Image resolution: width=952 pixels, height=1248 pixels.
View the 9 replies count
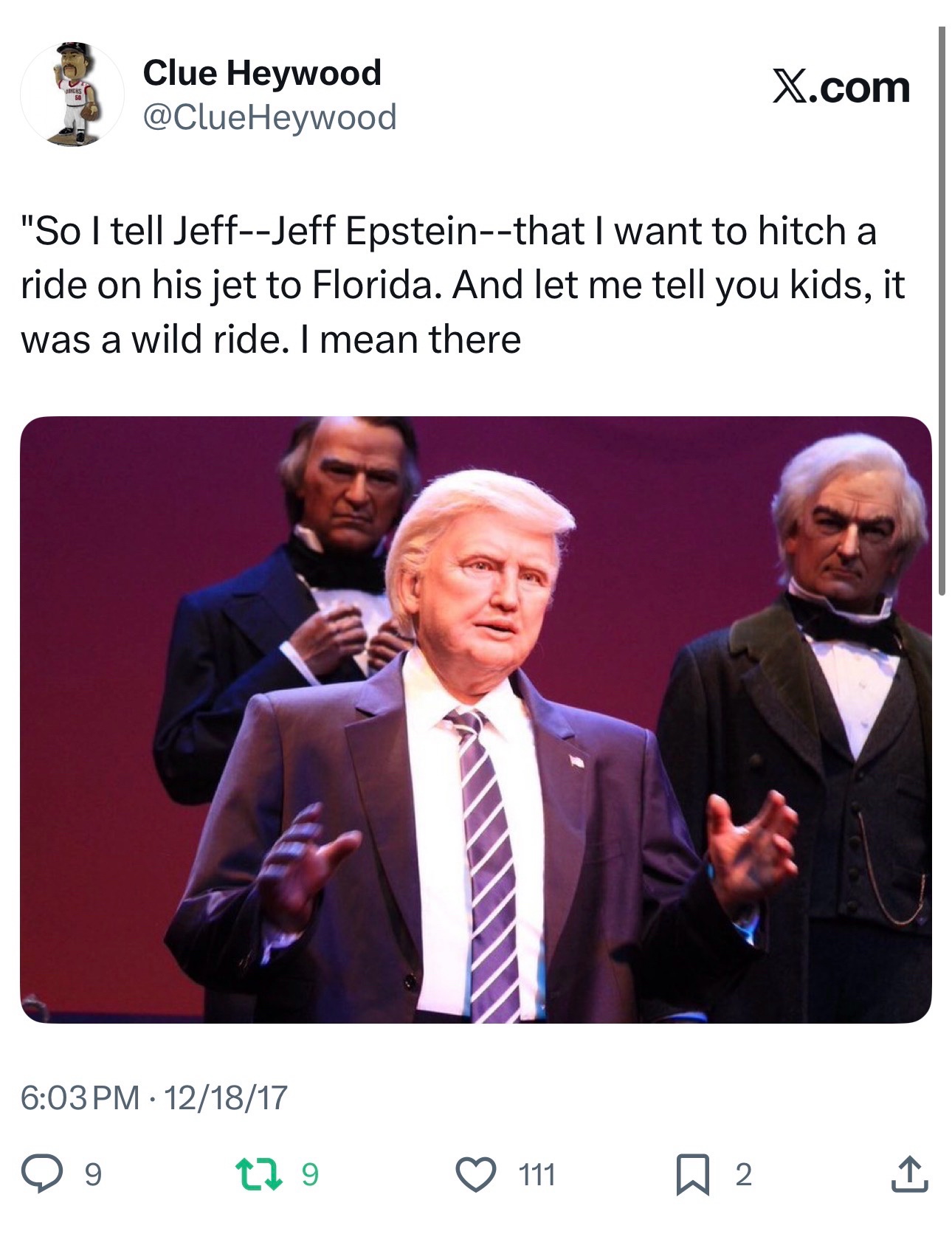(x=92, y=1174)
